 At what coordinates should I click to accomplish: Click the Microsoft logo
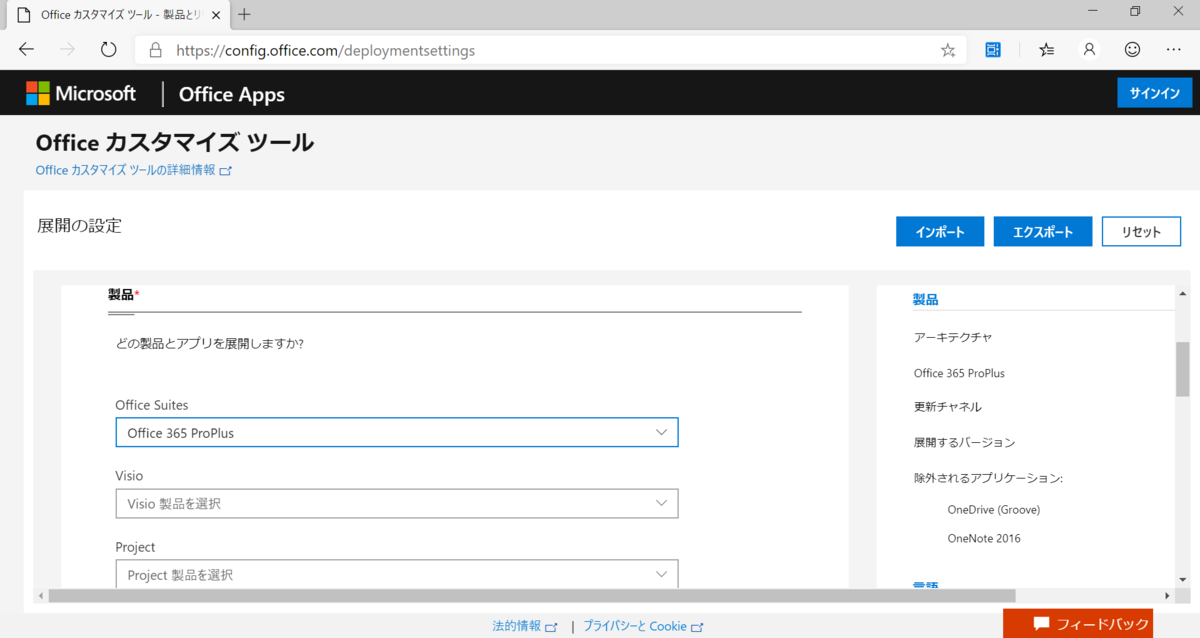pyautogui.click(x=81, y=93)
